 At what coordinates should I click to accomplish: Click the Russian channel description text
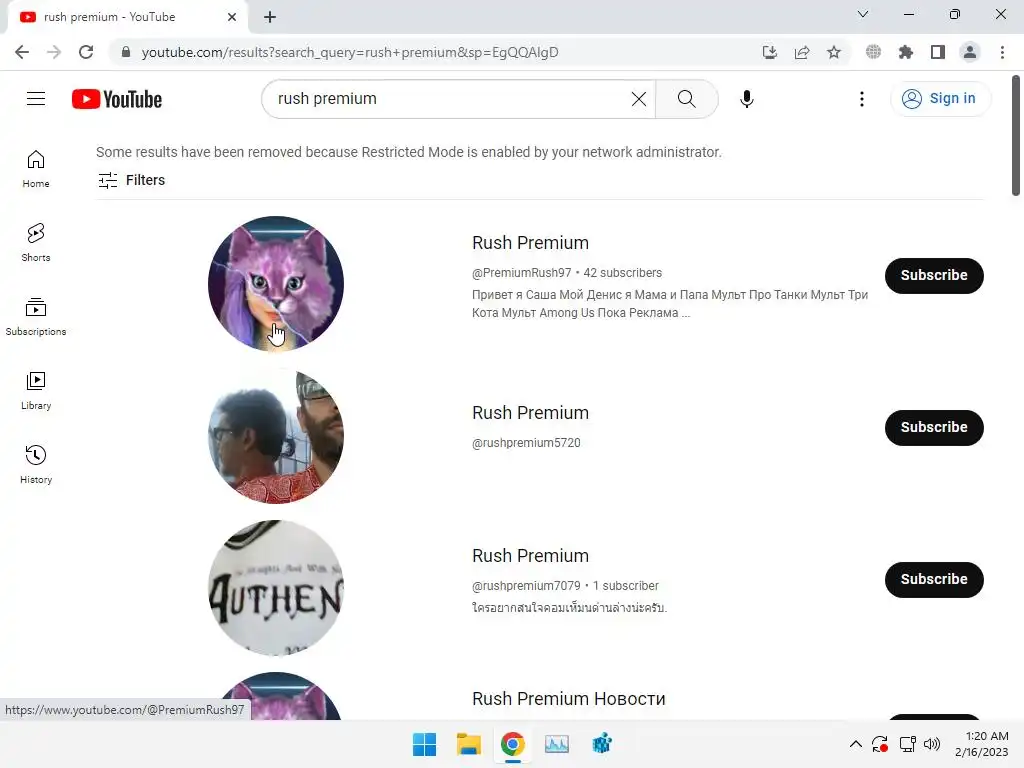[670, 304]
